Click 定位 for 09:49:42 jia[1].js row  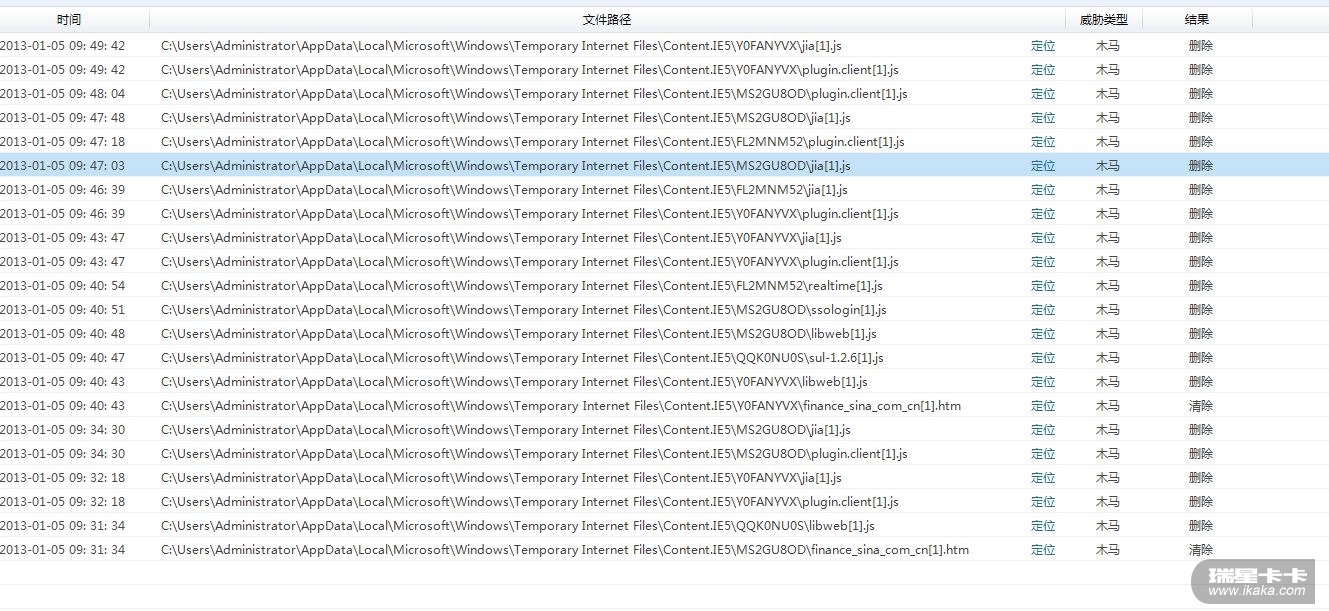click(1043, 46)
